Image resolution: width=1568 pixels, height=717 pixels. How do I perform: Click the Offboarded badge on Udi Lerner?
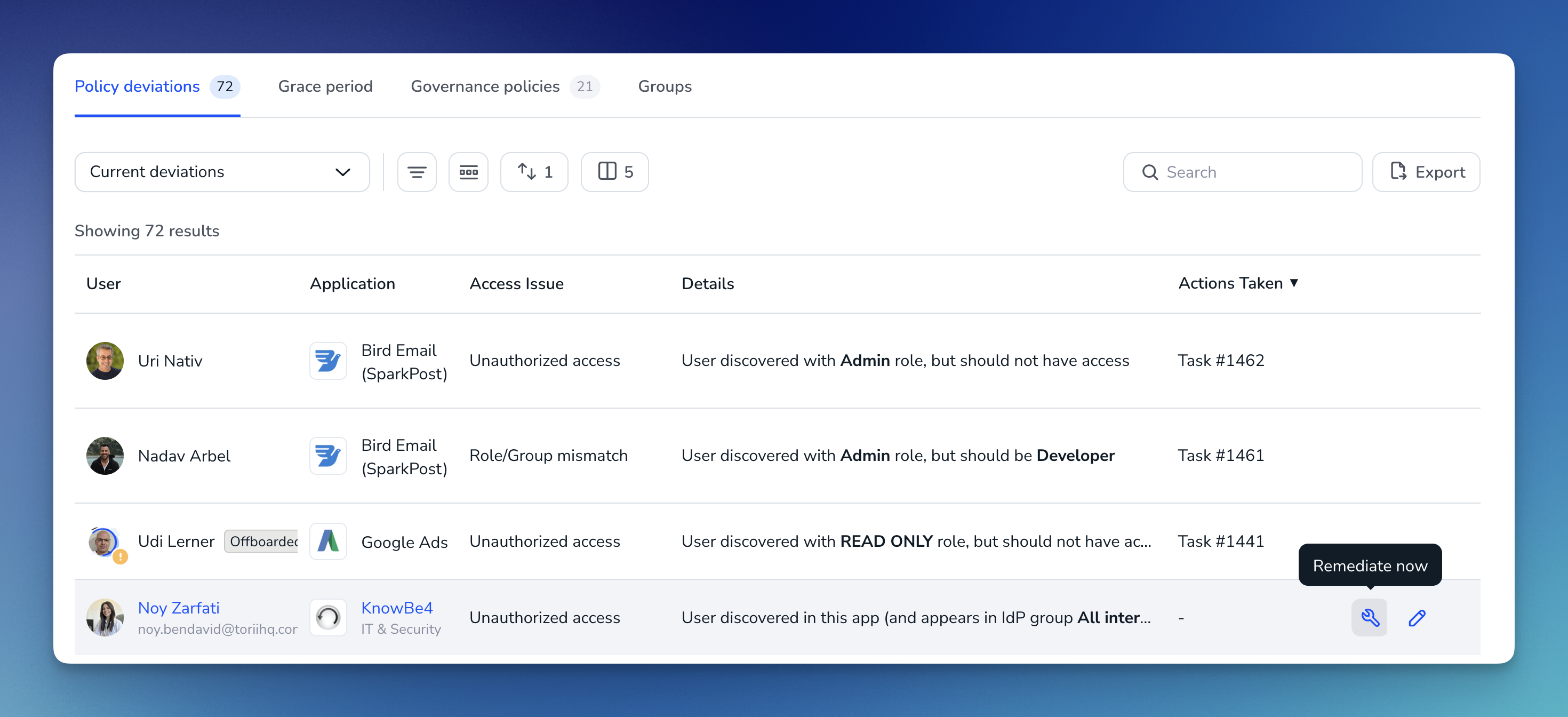(x=261, y=541)
